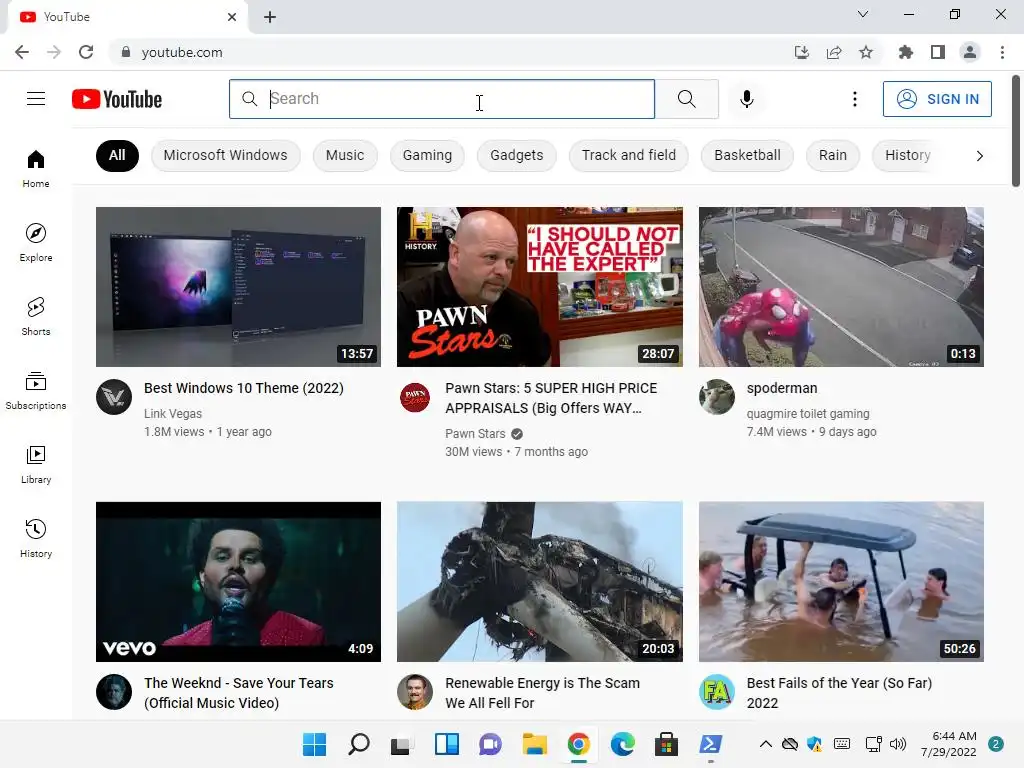Screen dimensions: 1024x768
Task: Click Best Fails channel avatar
Action: click(716, 692)
